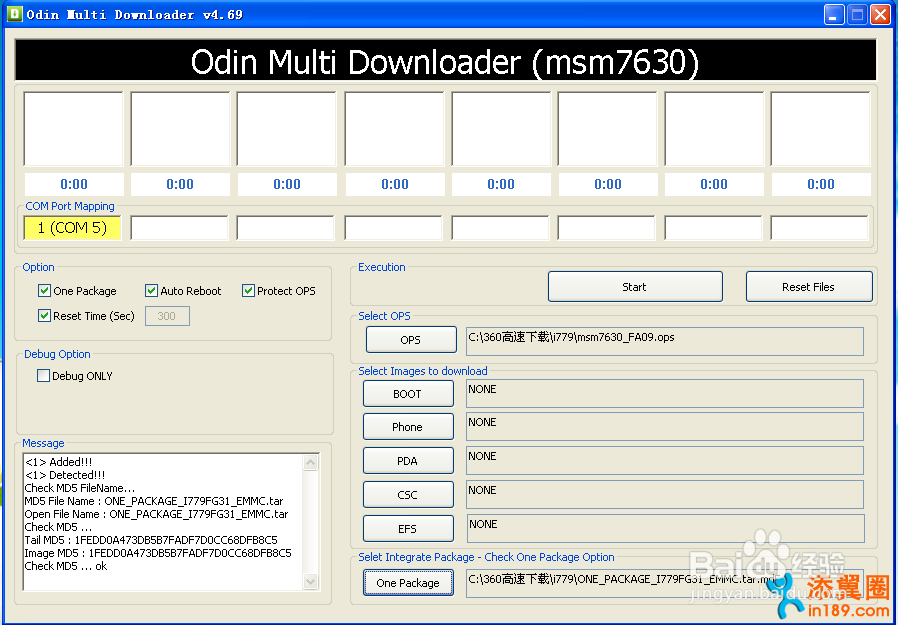This screenshot has width=898, height=625.
Task: Click the 'MD5 File Name' log line
Action: (154, 501)
